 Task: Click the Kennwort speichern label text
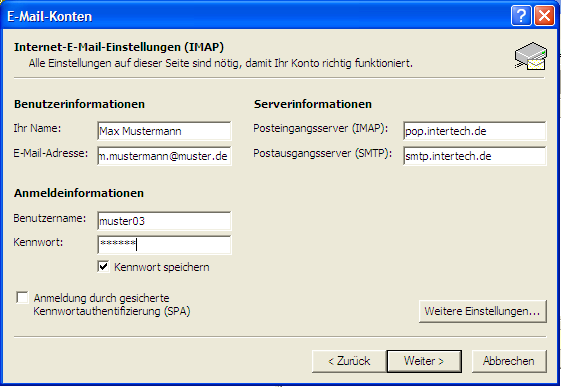click(x=162, y=267)
